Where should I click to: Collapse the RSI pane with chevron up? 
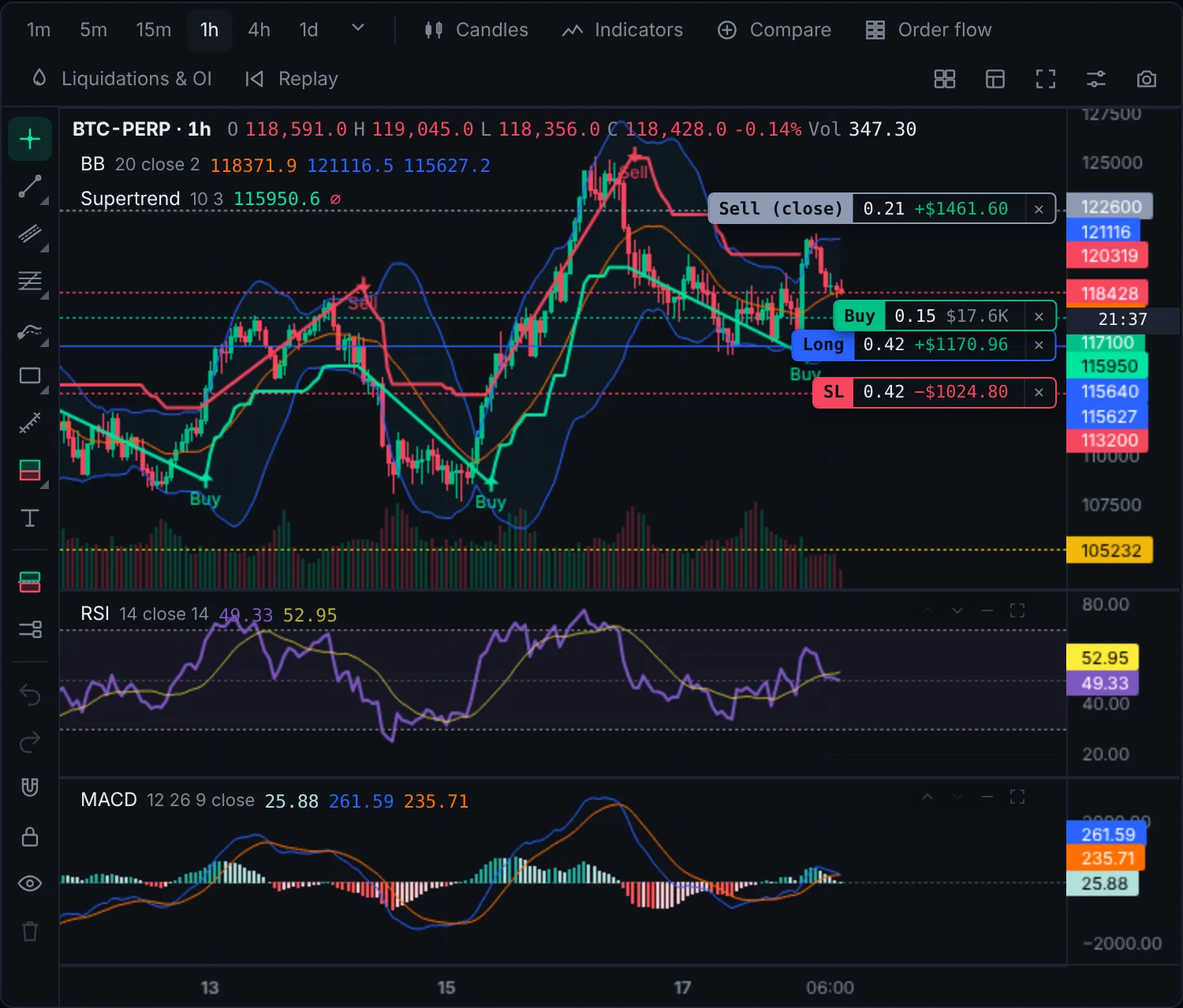pyautogui.click(x=927, y=611)
